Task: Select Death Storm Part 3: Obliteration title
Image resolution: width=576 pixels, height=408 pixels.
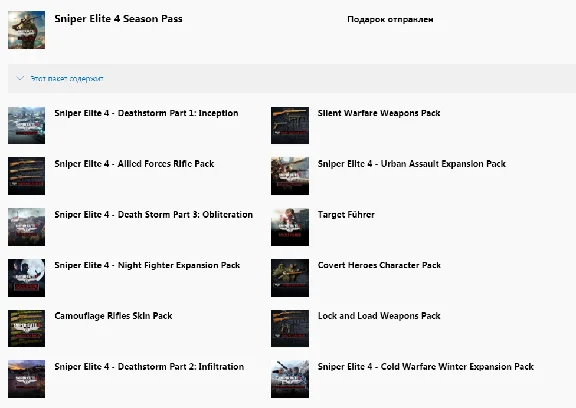Action: pyautogui.click(x=154, y=214)
